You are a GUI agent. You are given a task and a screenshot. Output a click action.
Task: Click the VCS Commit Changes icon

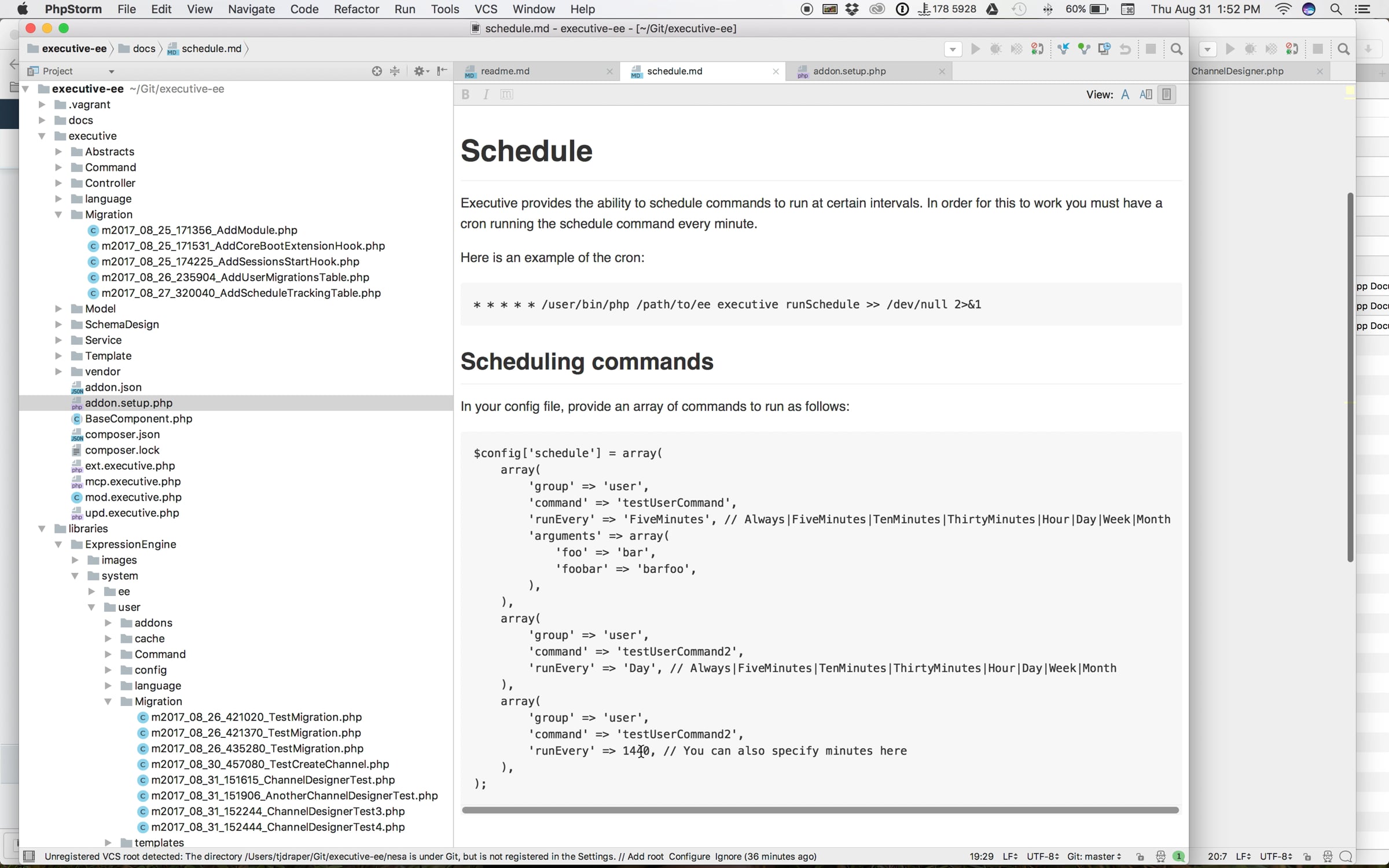tap(1084, 49)
